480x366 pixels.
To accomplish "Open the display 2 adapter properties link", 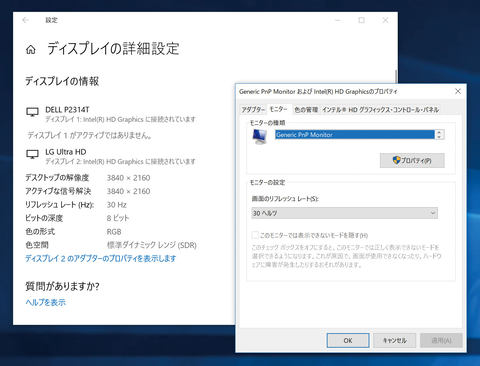I will point(101,258).
